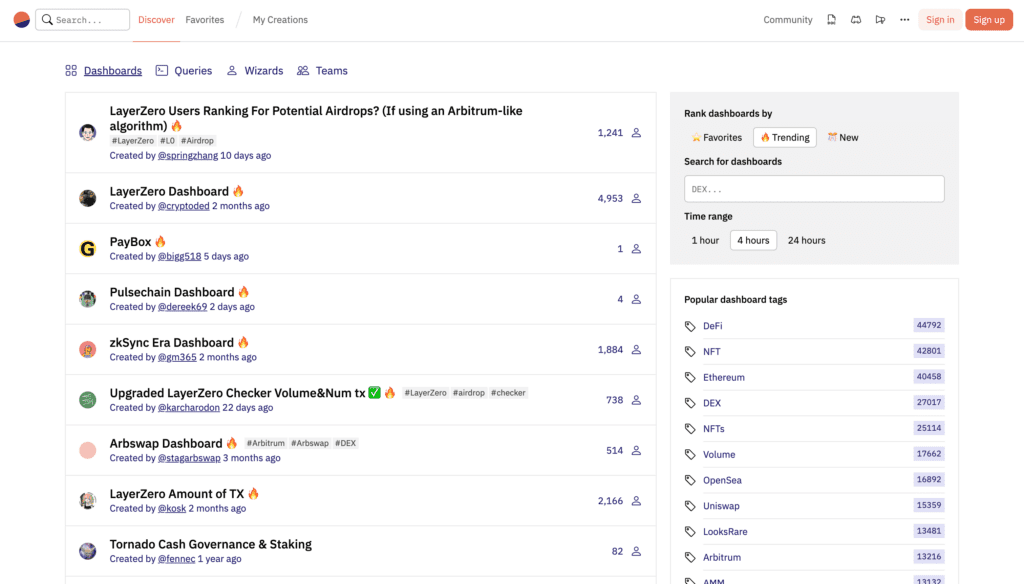
Task: Click the springzhang avatar
Action: (x=88, y=133)
